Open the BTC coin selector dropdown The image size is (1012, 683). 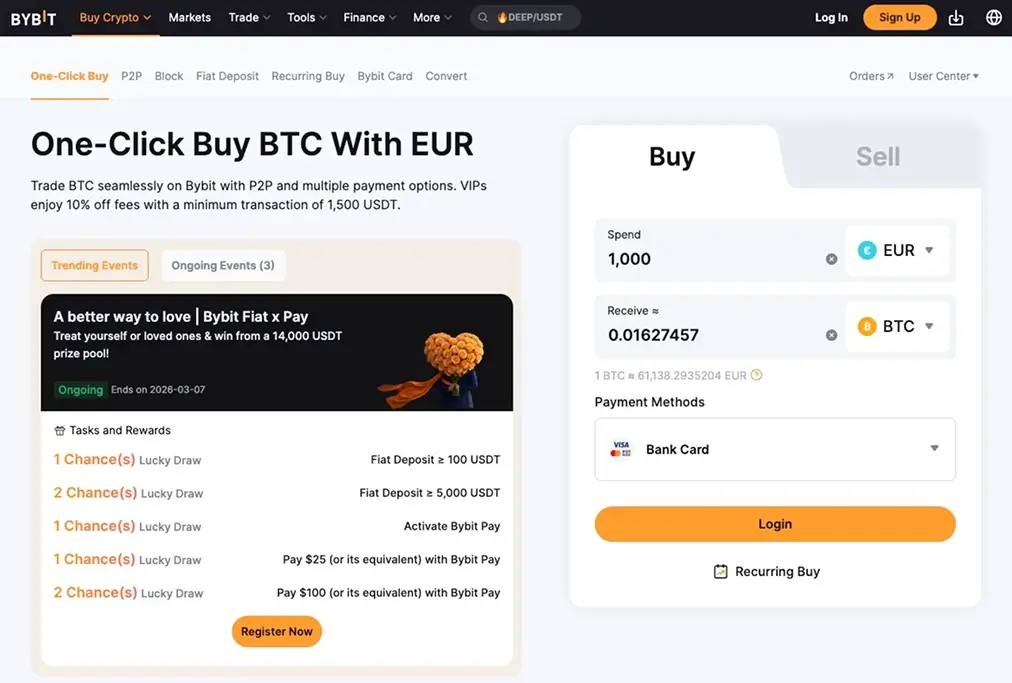click(898, 326)
